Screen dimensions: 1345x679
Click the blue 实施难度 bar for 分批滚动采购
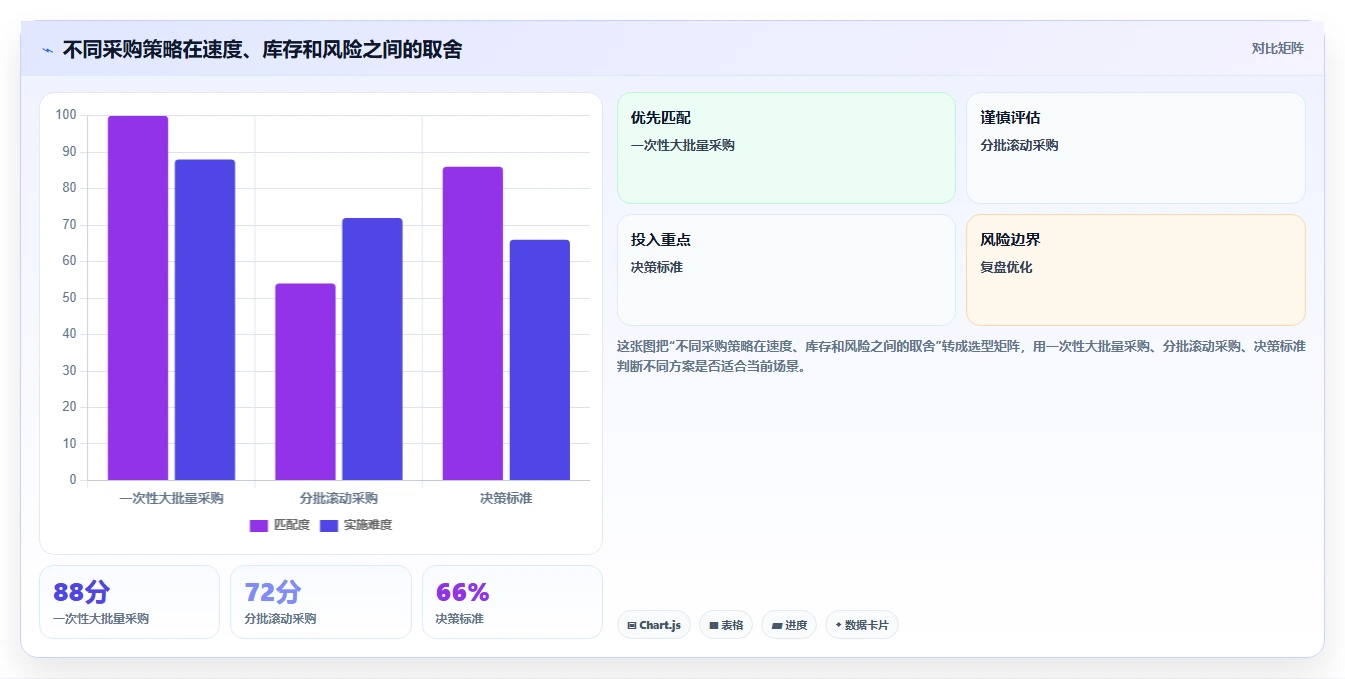(x=372, y=349)
